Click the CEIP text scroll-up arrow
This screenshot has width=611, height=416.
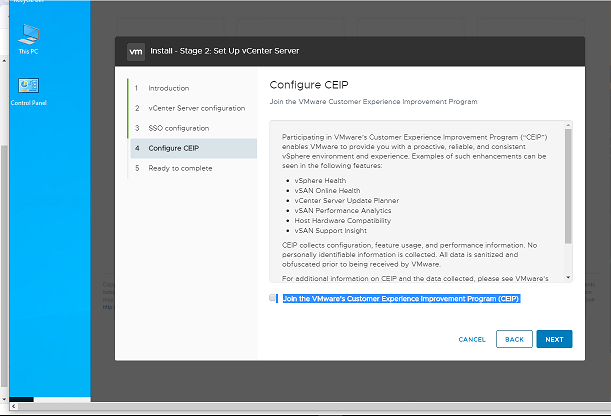[569, 125]
